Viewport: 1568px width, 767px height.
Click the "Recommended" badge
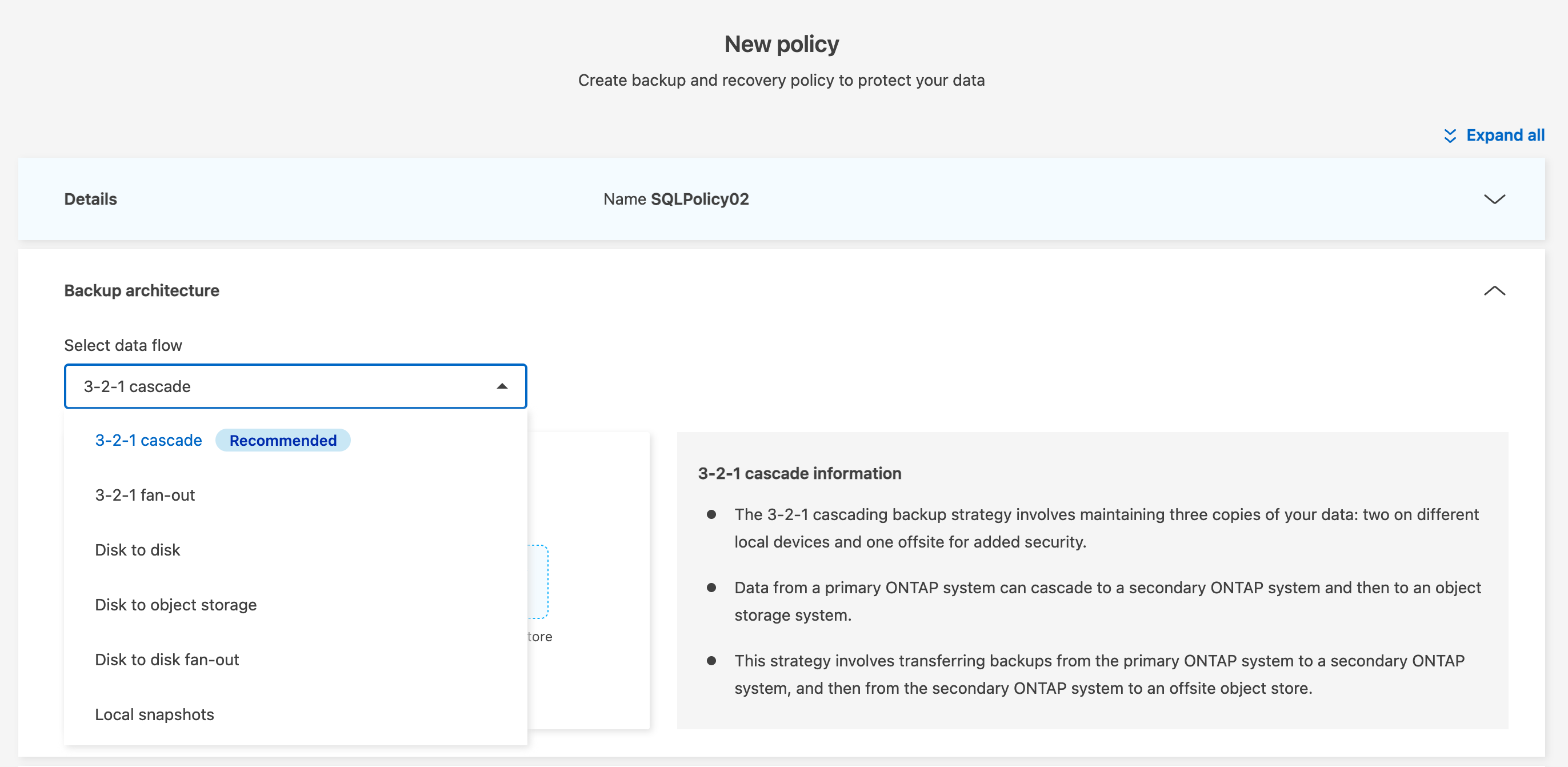pos(283,440)
